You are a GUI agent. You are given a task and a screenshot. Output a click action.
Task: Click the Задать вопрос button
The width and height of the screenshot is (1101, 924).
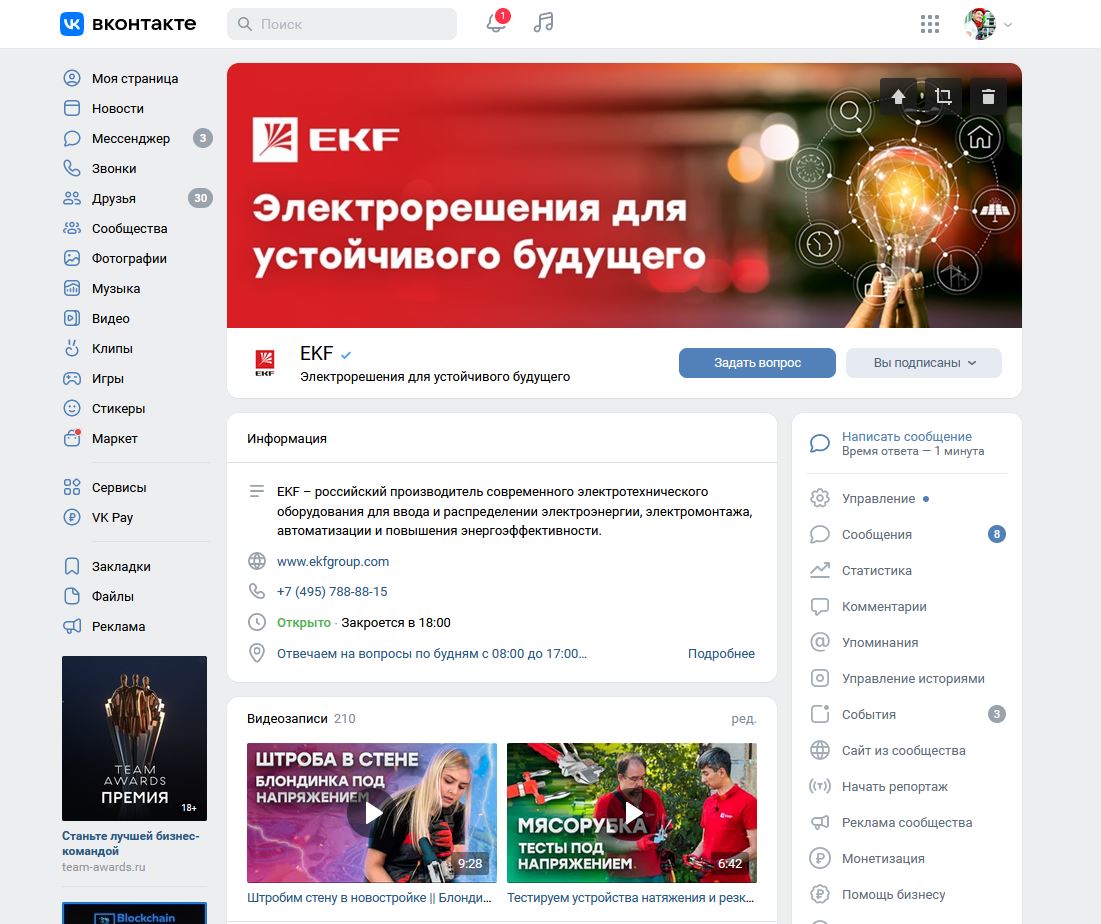[757, 363]
